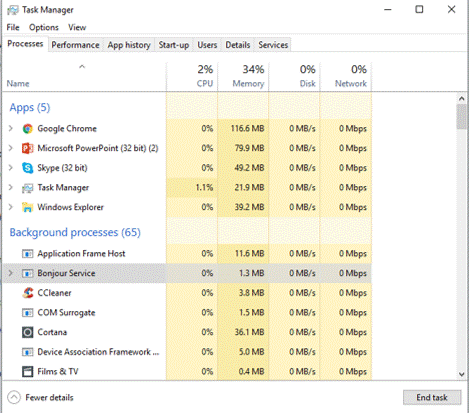469x413 pixels.
Task: Click the End task button
Action: [432, 397]
